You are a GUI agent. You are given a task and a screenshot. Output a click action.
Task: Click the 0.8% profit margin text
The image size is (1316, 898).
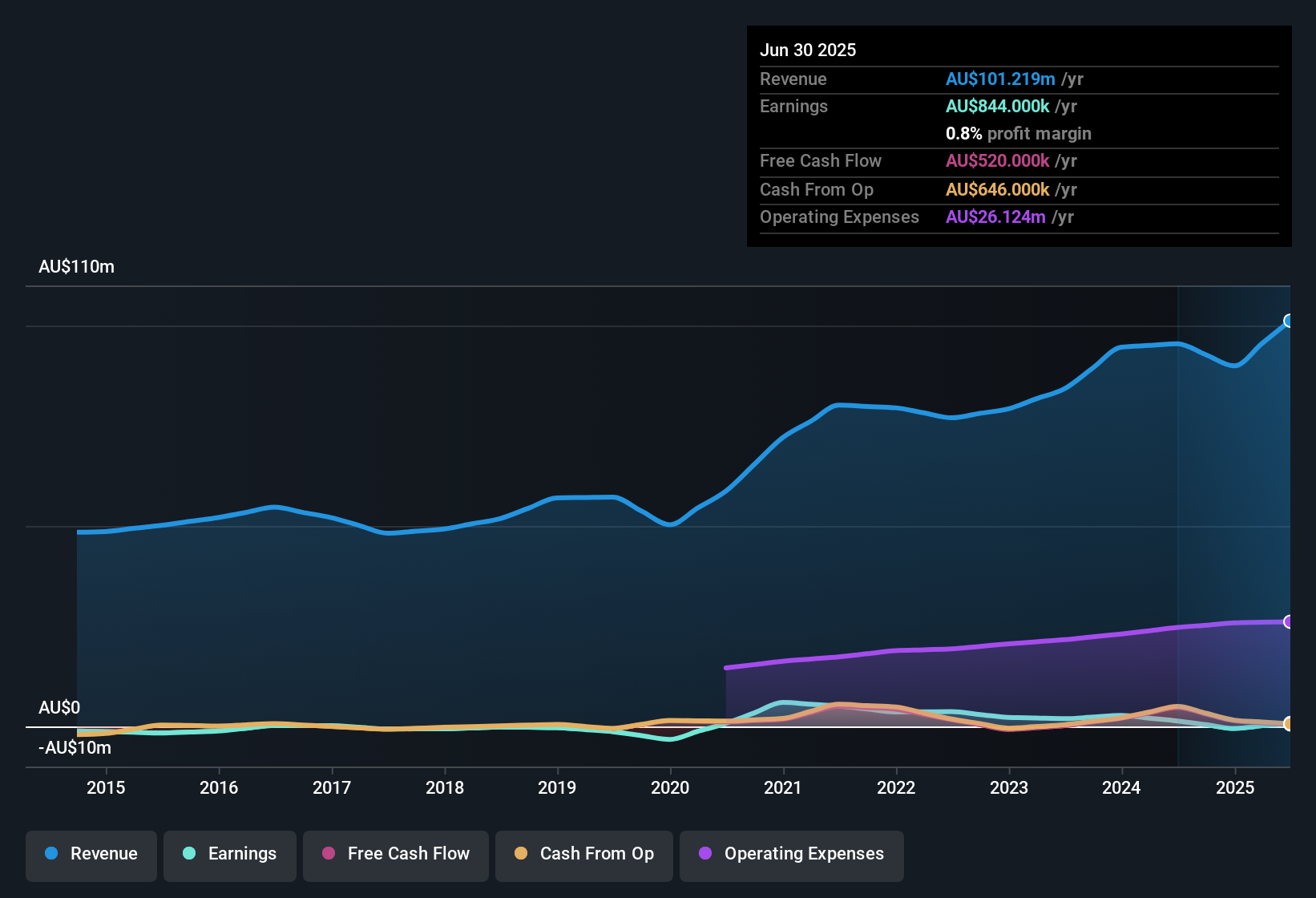point(1019,133)
